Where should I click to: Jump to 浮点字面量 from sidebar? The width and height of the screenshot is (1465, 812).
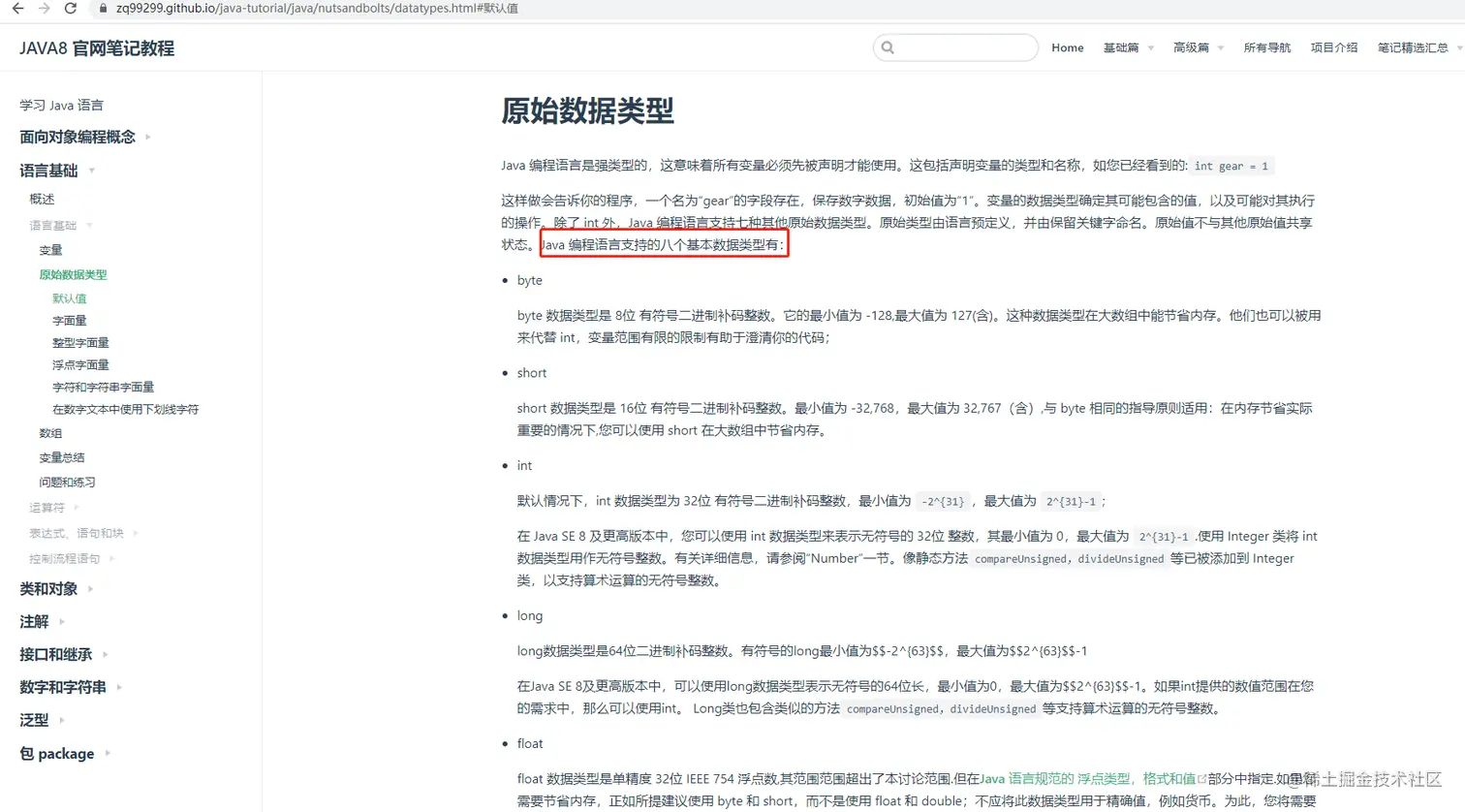click(x=80, y=365)
